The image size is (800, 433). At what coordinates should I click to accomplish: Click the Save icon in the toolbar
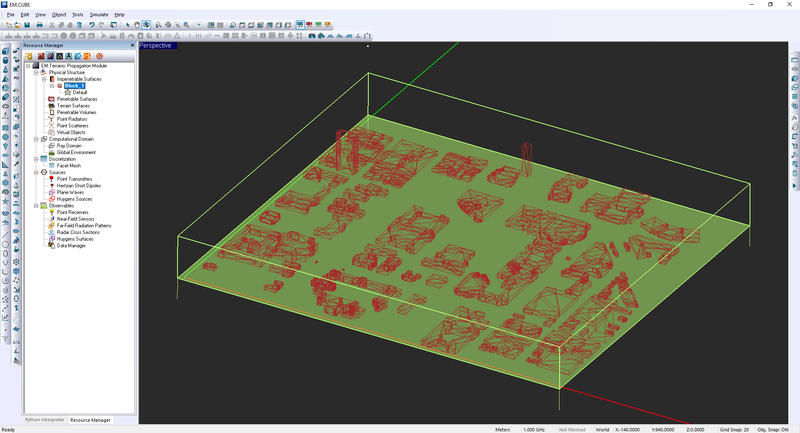click(27, 25)
